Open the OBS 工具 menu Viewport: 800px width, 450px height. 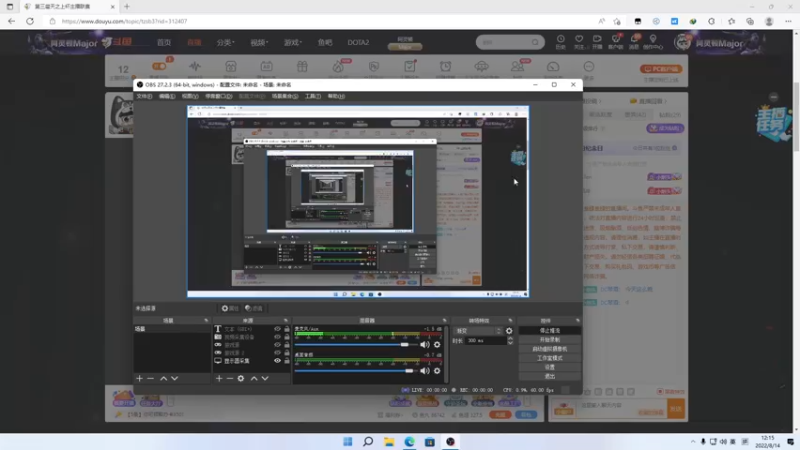coord(313,96)
